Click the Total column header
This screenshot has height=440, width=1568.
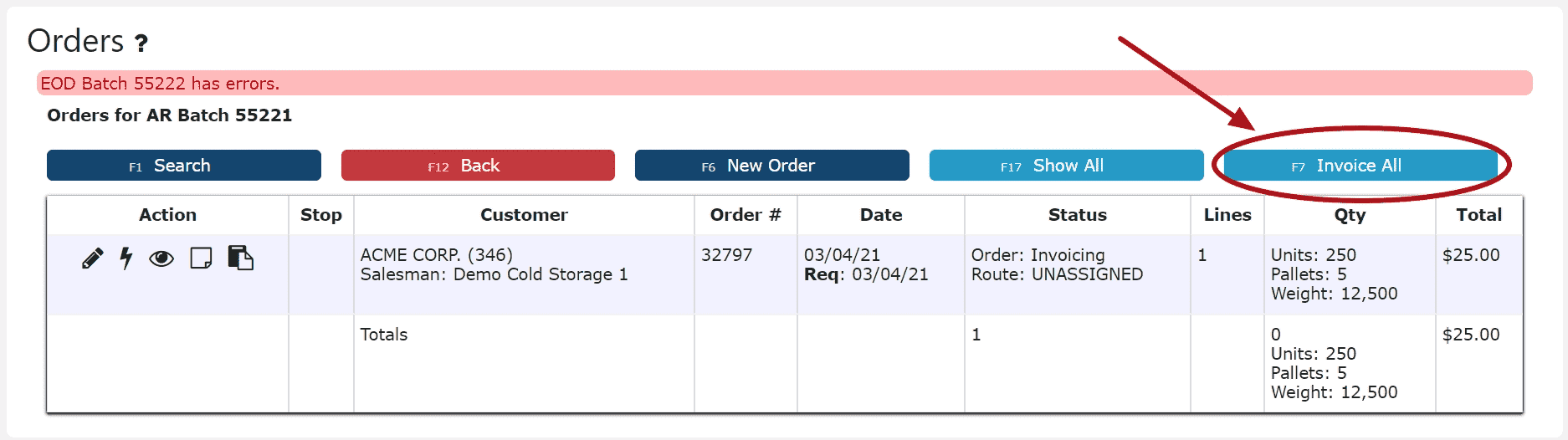coord(1479,215)
